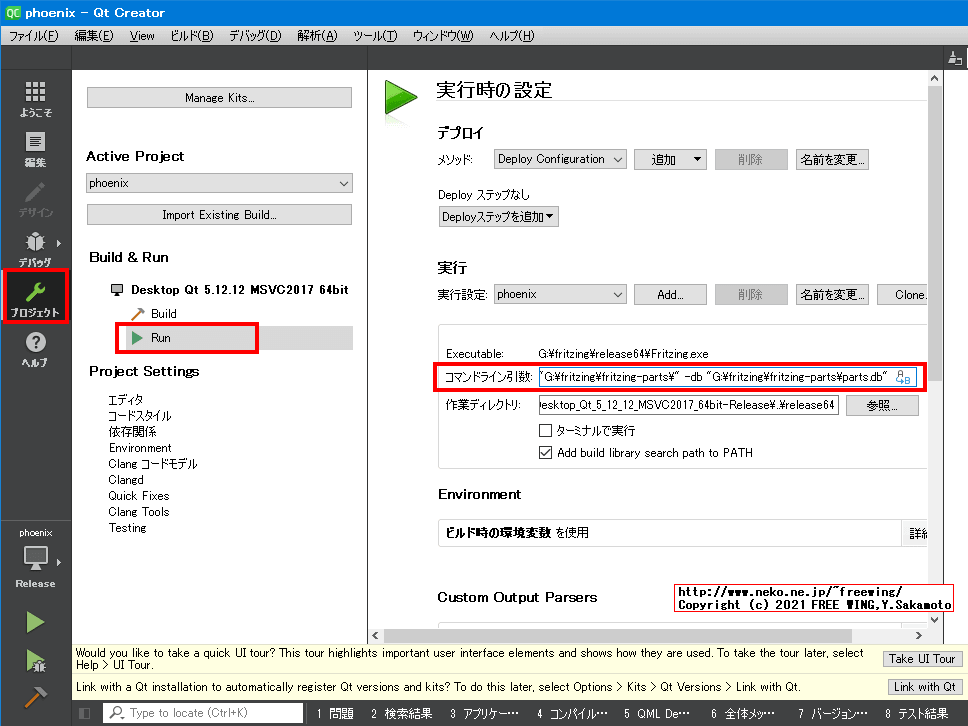Open the ファイル(F) menu

pos(33,36)
